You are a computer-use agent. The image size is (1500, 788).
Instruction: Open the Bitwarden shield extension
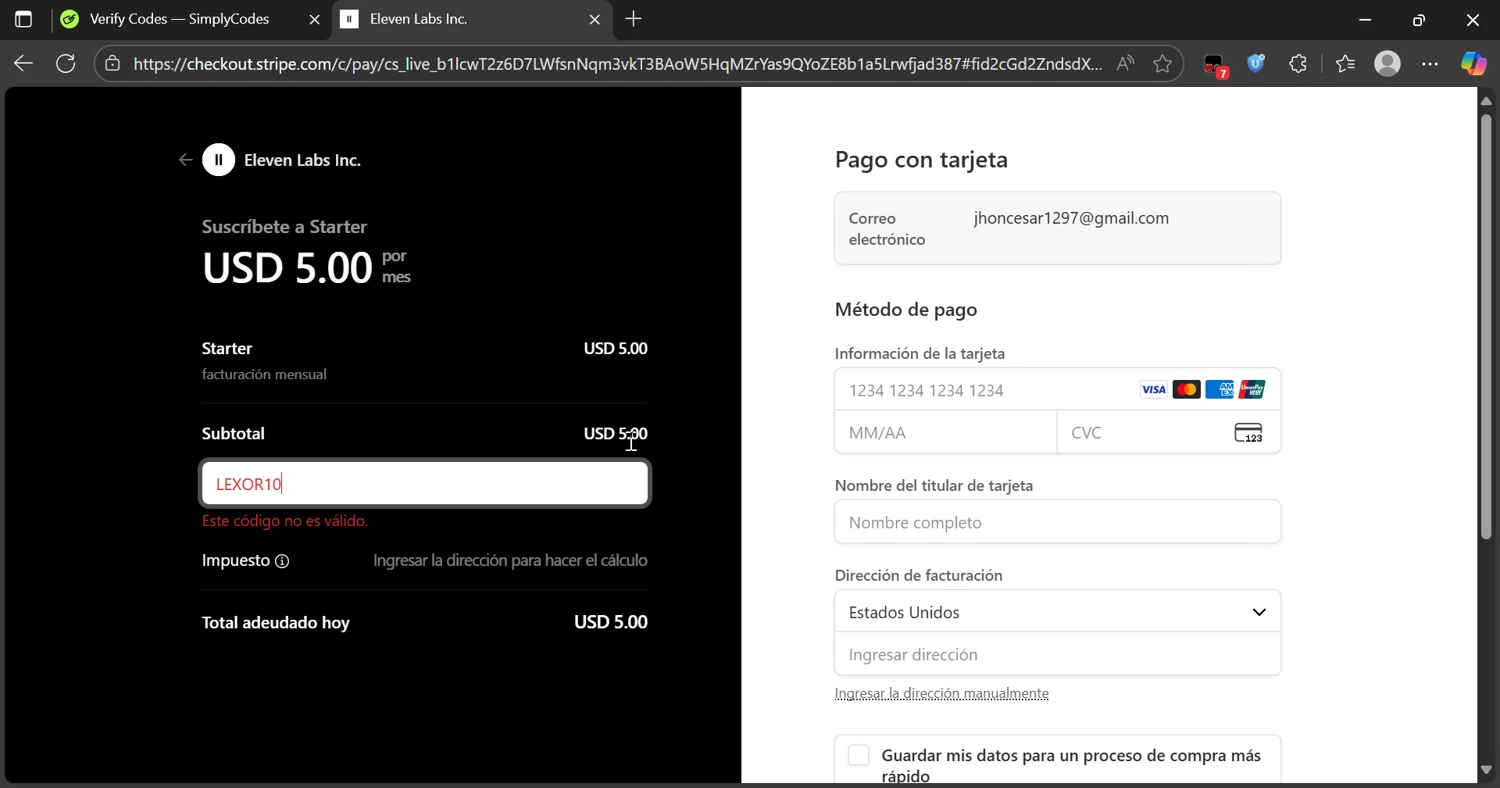coord(1256,64)
